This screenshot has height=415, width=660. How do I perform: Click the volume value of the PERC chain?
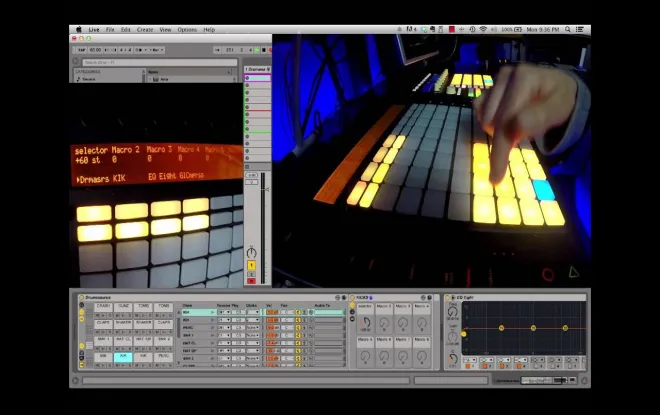pos(273,327)
